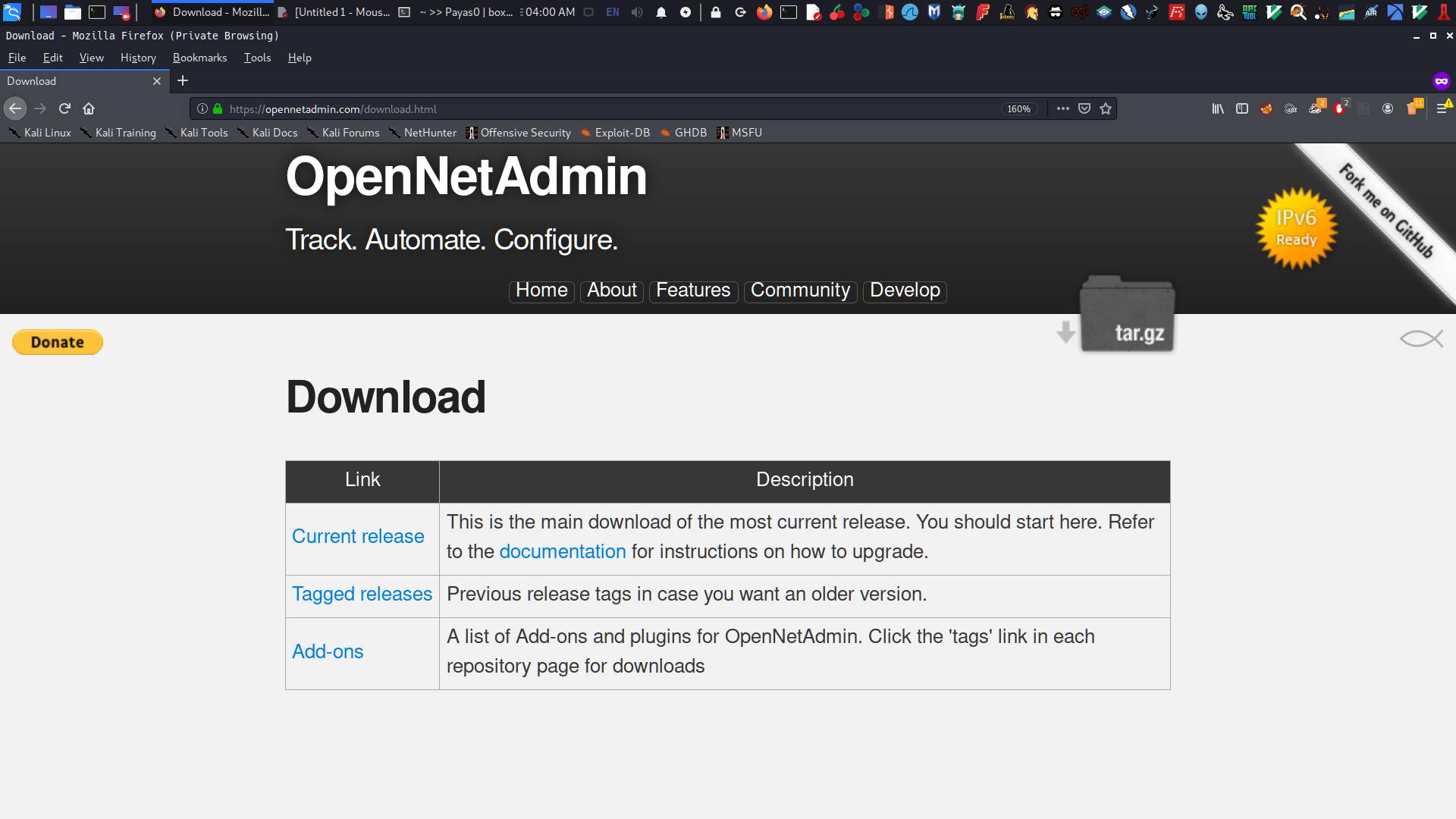Open the History menu
Image resolution: width=1456 pixels, height=819 pixels.
click(x=138, y=58)
